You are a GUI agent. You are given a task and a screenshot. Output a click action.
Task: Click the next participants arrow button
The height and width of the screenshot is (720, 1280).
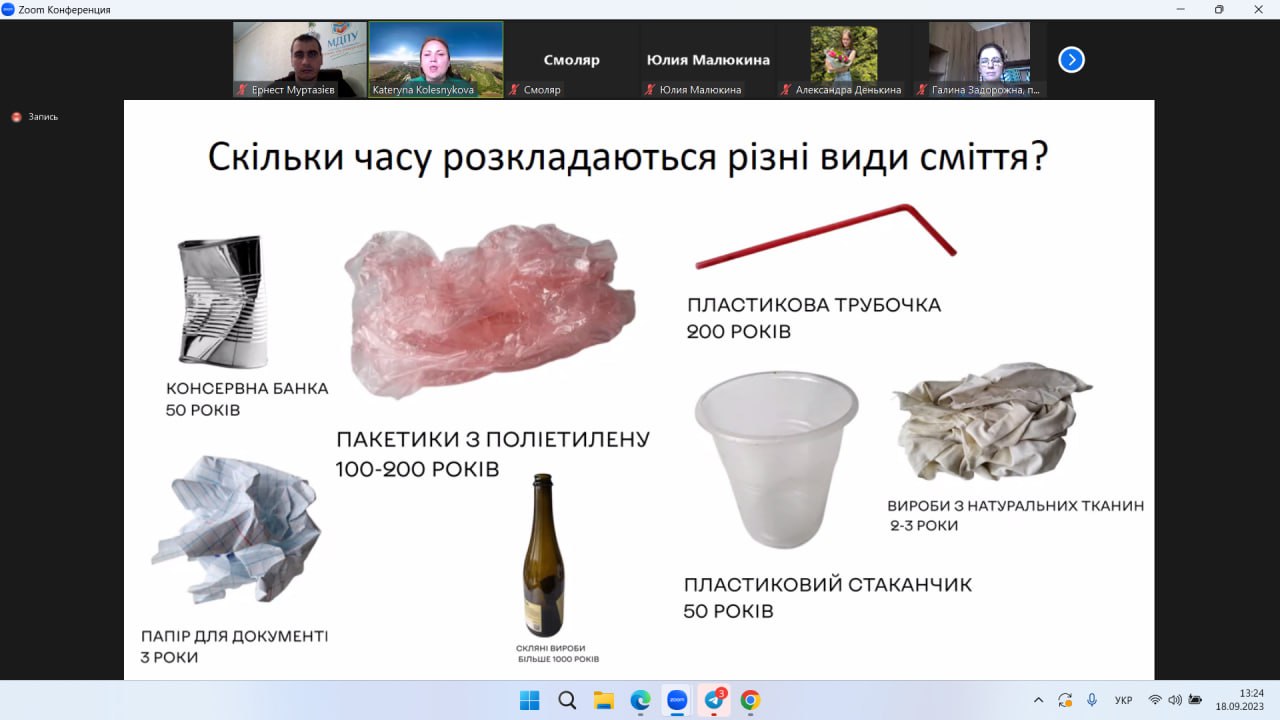[1071, 60]
